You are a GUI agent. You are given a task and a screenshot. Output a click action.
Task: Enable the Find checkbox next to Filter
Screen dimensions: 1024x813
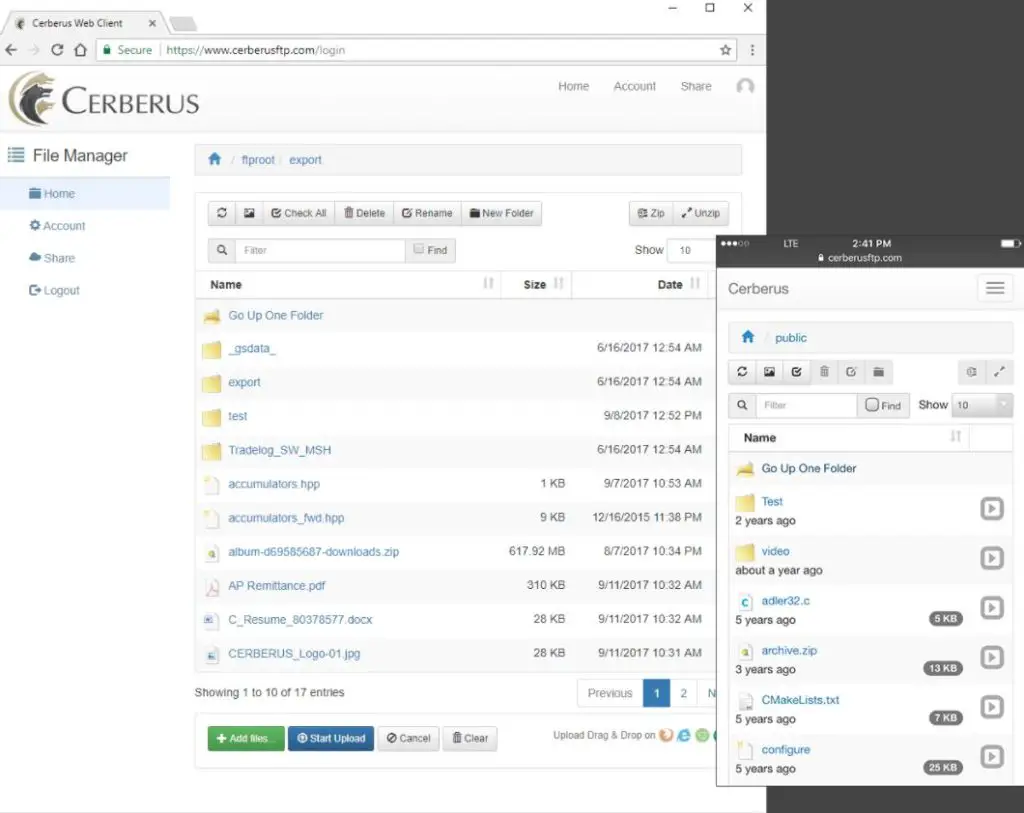tap(418, 250)
